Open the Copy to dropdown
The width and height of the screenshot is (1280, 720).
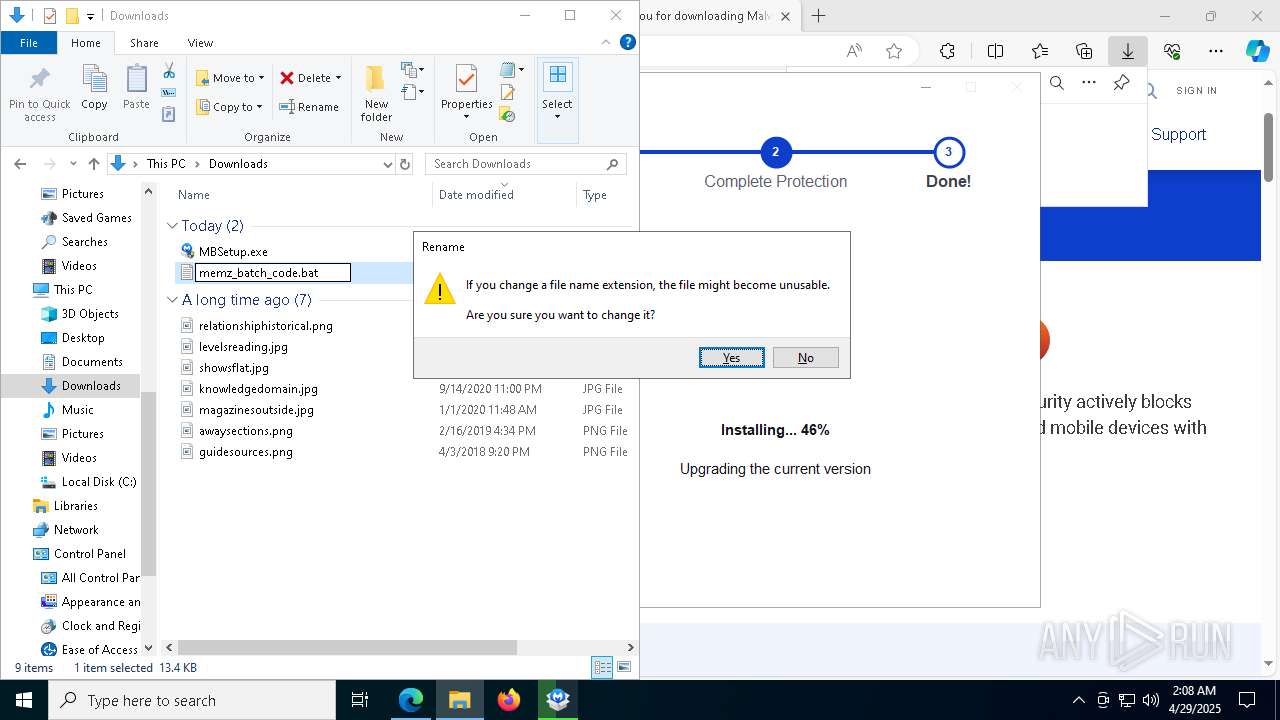click(x=229, y=107)
